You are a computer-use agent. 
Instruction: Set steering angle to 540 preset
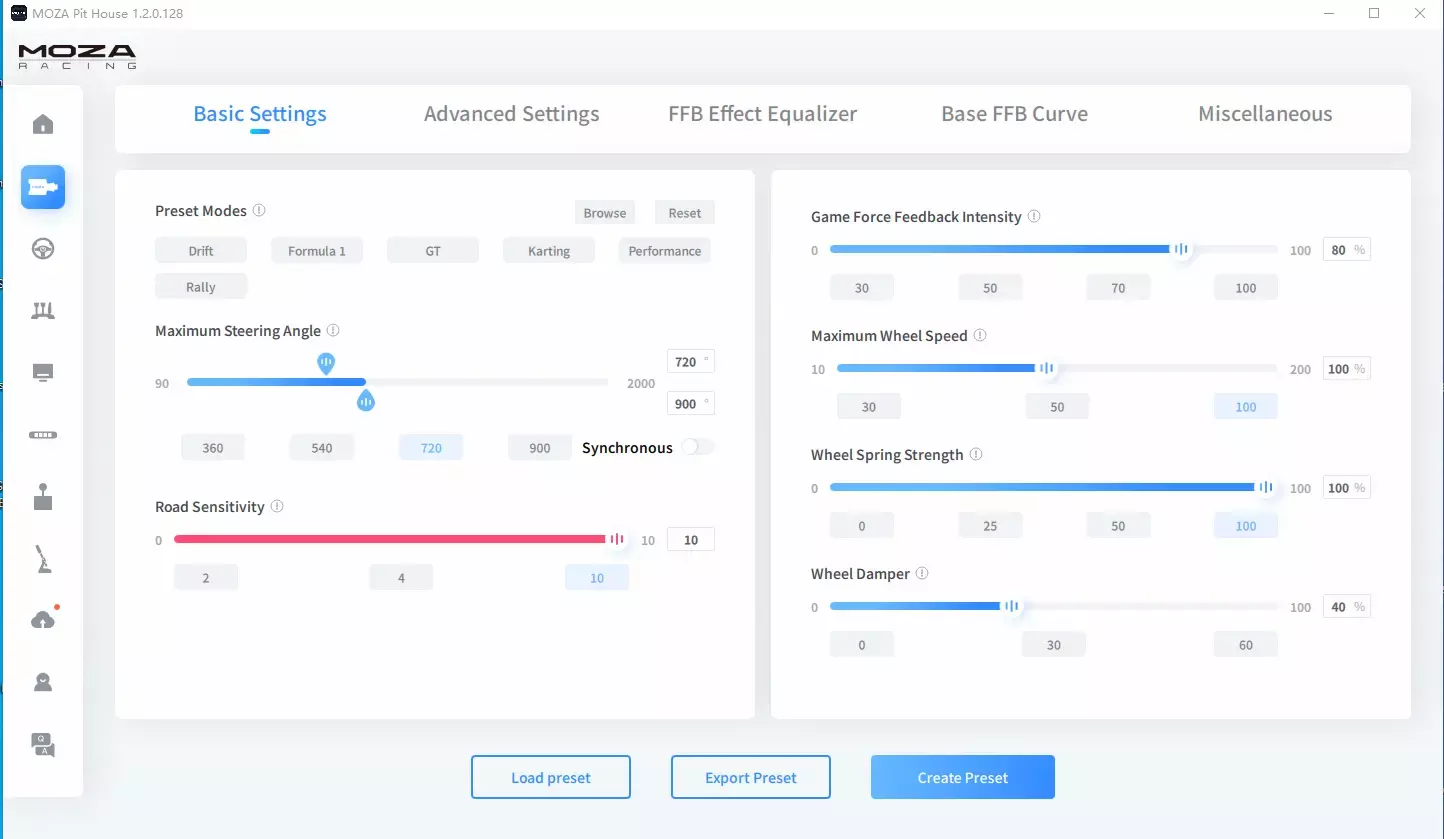pyautogui.click(x=322, y=448)
